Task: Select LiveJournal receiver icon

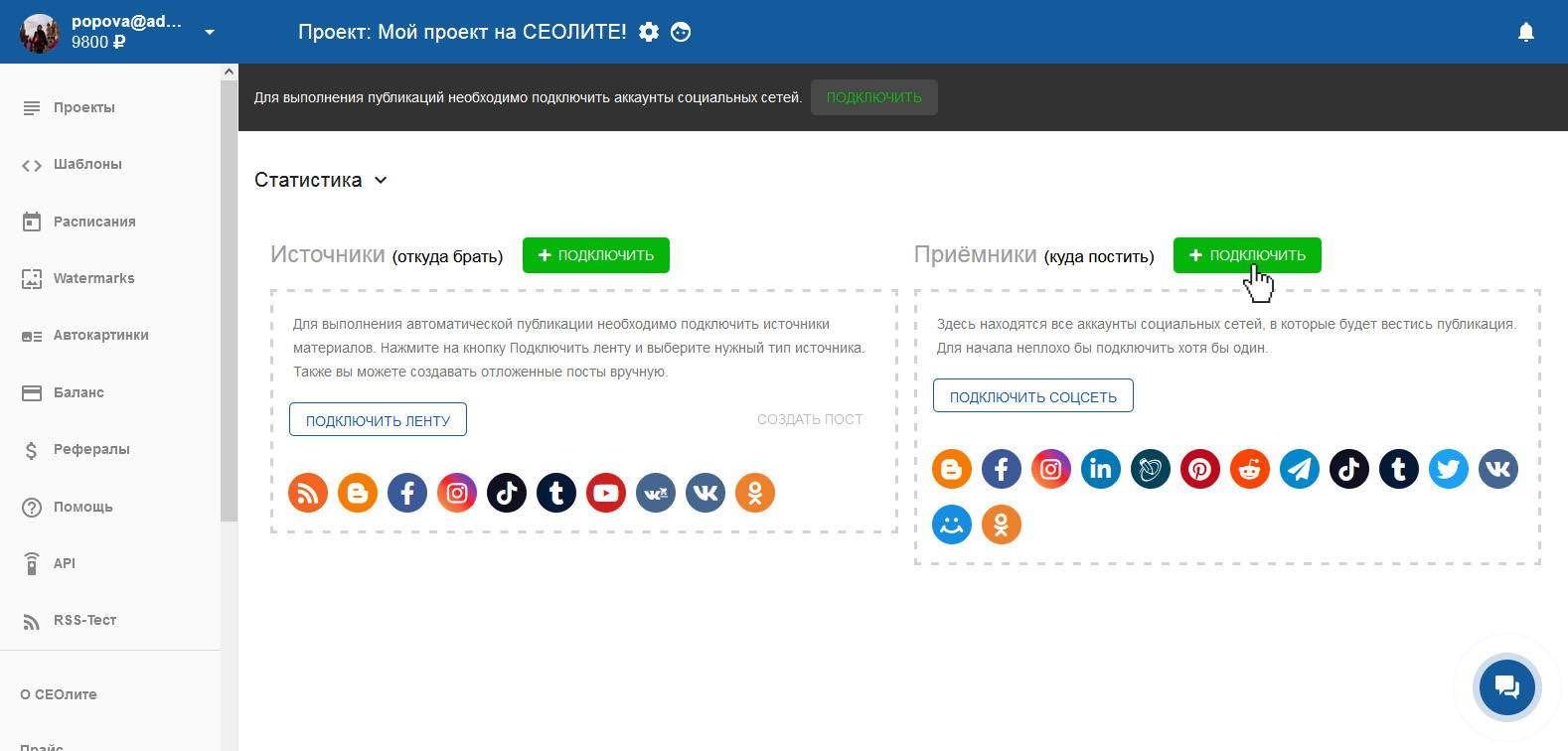Action: [x=1151, y=469]
